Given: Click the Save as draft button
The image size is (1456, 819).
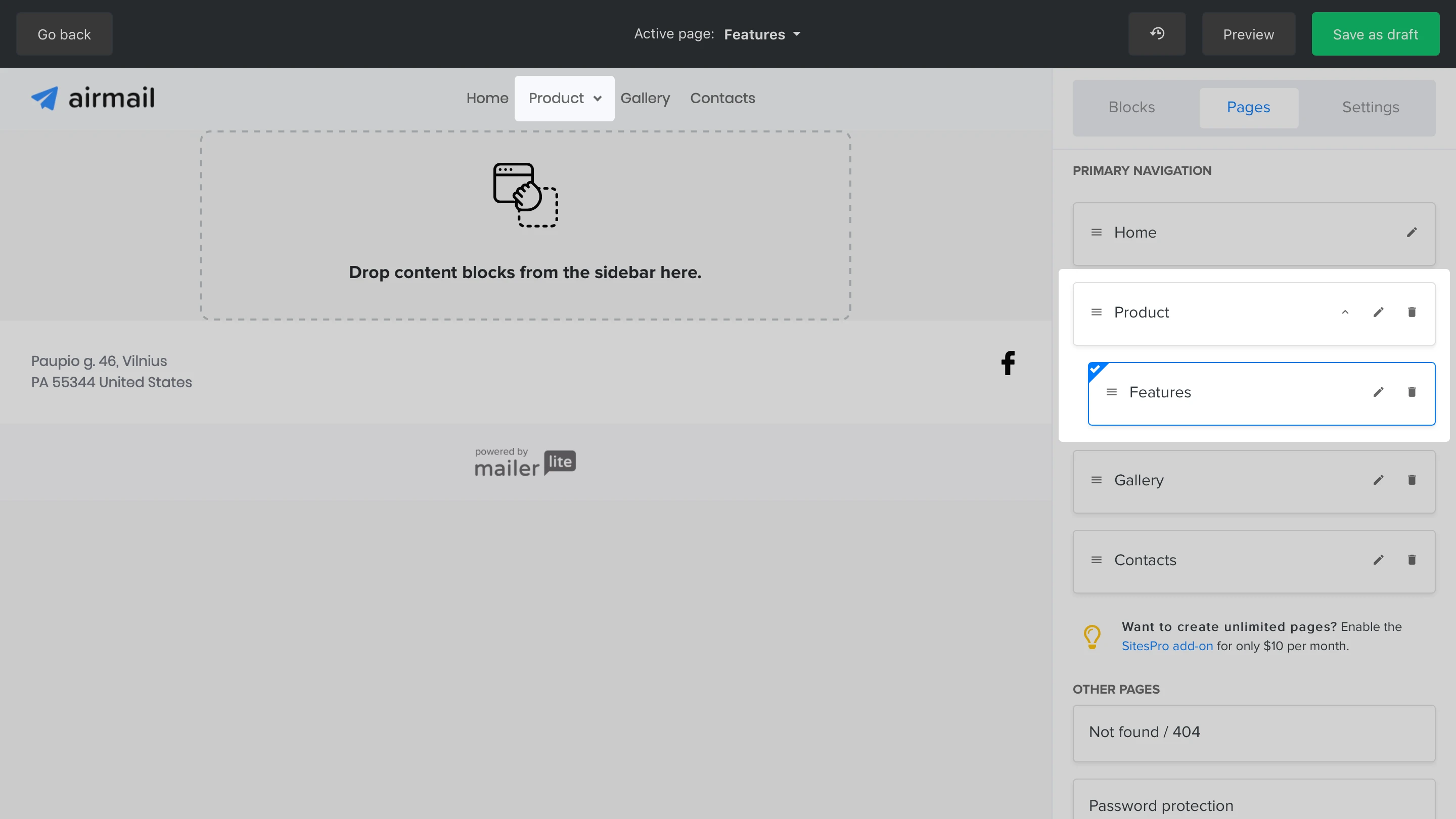Looking at the screenshot, I should pyautogui.click(x=1375, y=34).
